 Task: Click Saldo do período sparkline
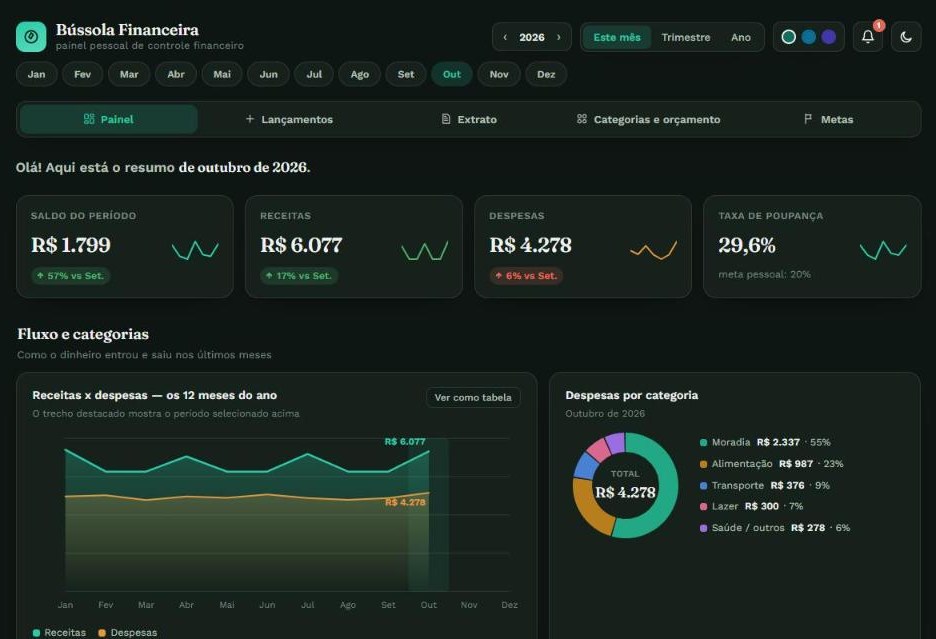195,250
